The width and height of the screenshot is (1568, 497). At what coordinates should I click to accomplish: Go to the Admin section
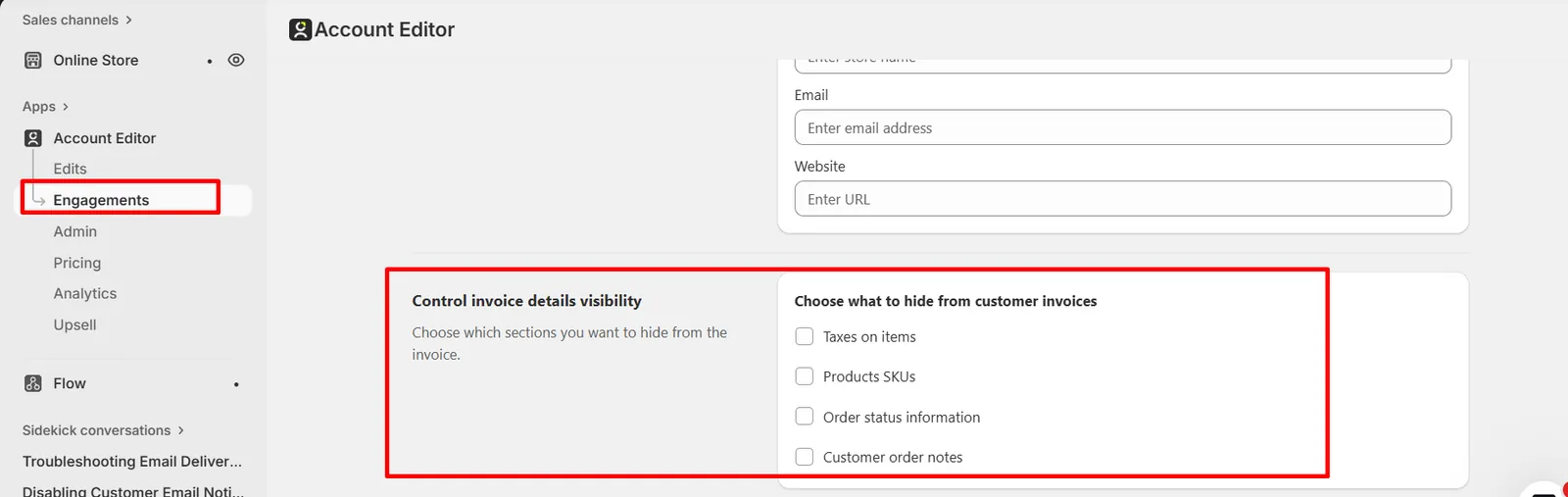tap(75, 231)
